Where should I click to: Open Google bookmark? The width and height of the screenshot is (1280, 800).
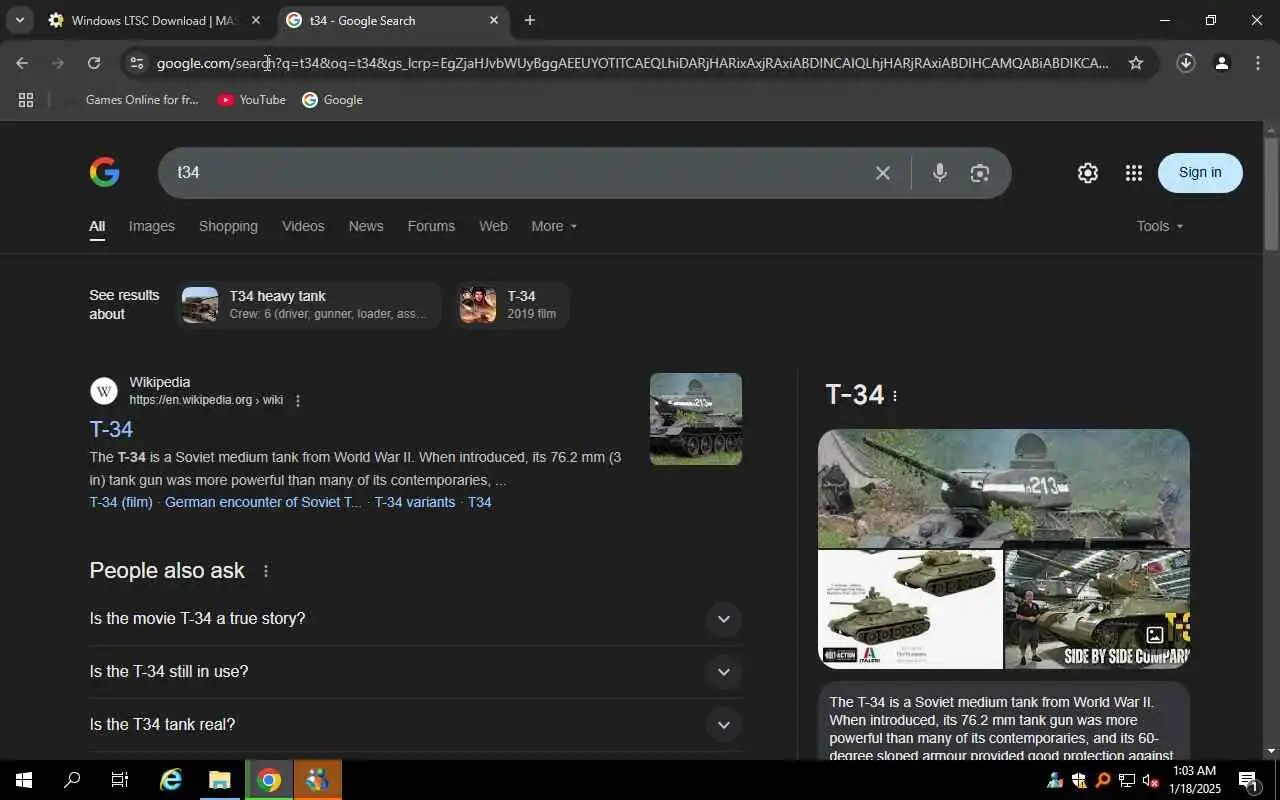click(333, 100)
